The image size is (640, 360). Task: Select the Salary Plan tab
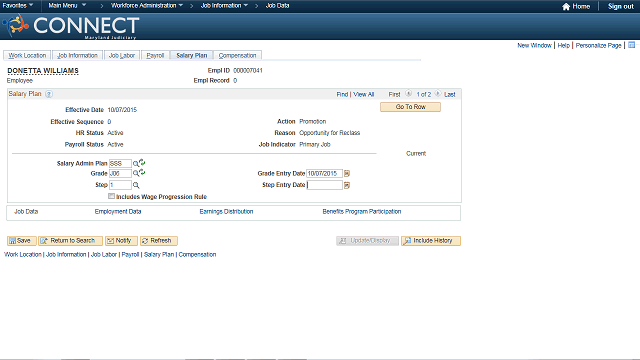click(191, 56)
